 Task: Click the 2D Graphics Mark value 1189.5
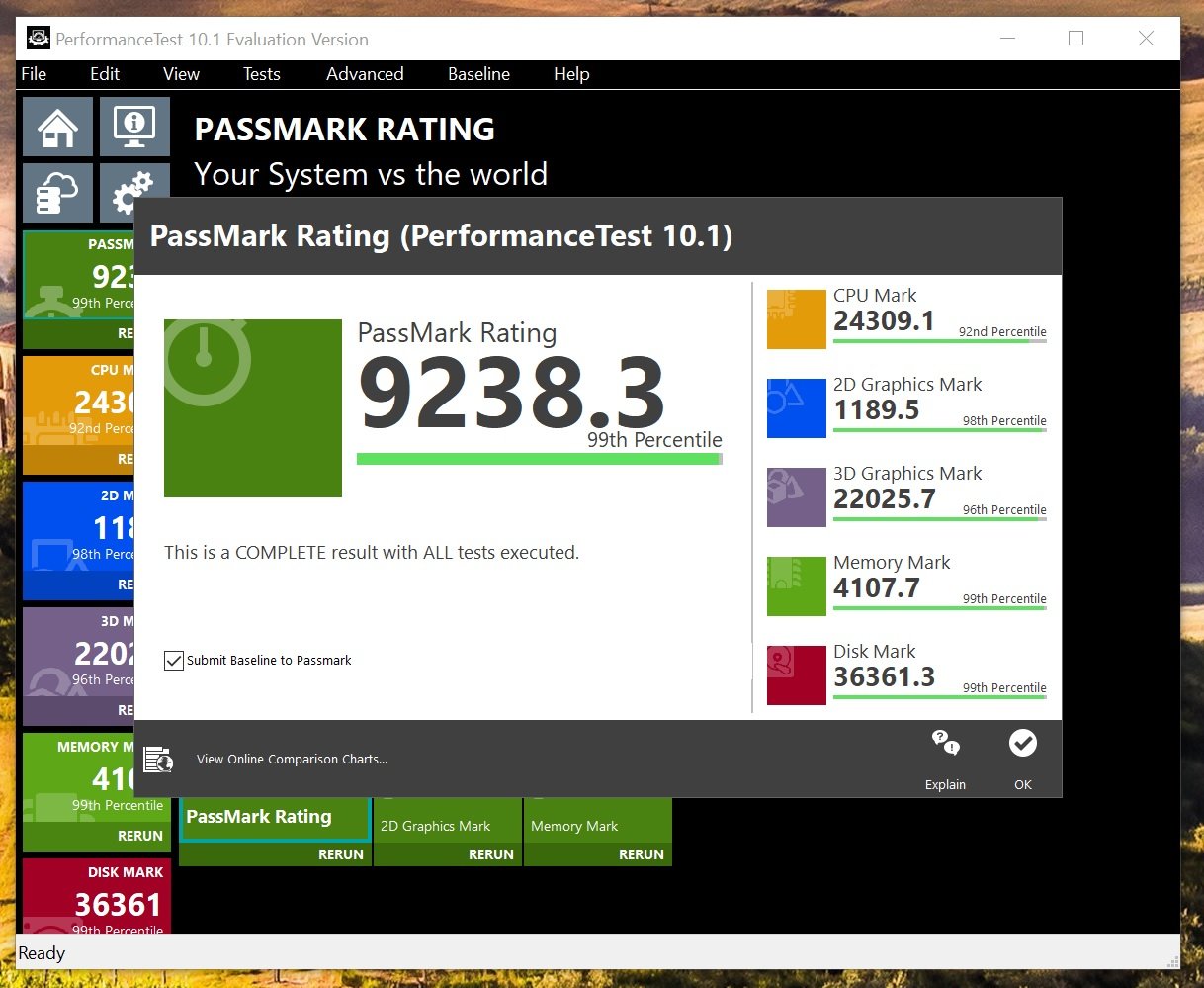(877, 409)
